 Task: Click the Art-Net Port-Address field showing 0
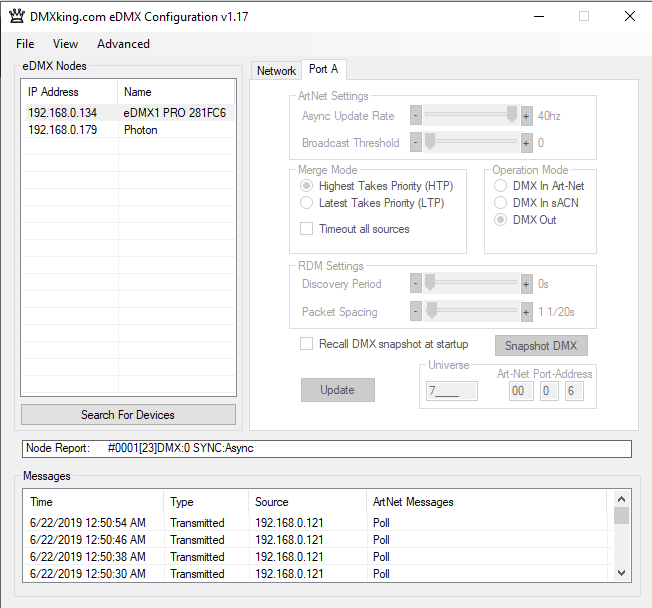[x=549, y=391]
